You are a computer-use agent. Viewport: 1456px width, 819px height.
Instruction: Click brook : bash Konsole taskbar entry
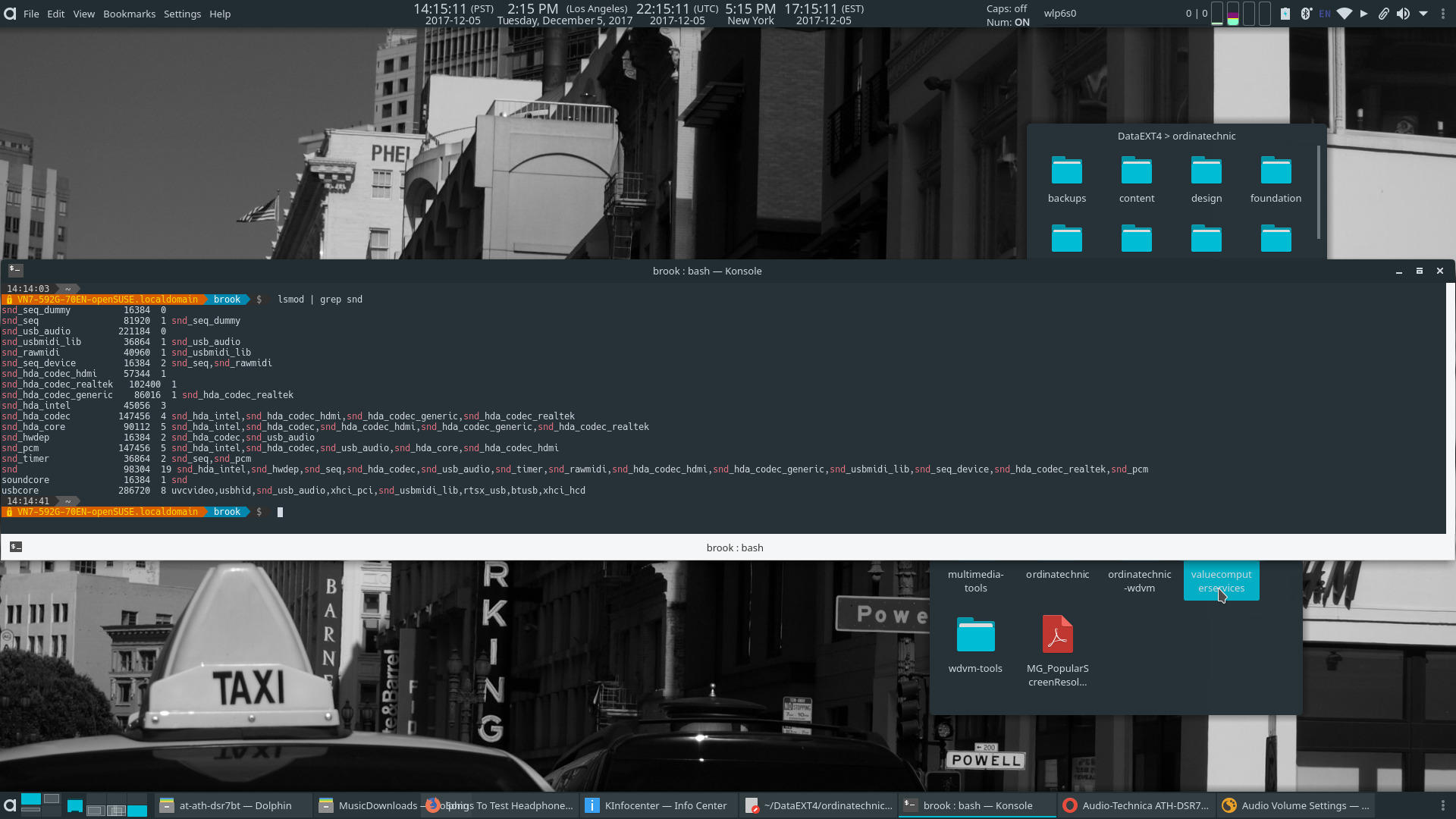point(977,805)
